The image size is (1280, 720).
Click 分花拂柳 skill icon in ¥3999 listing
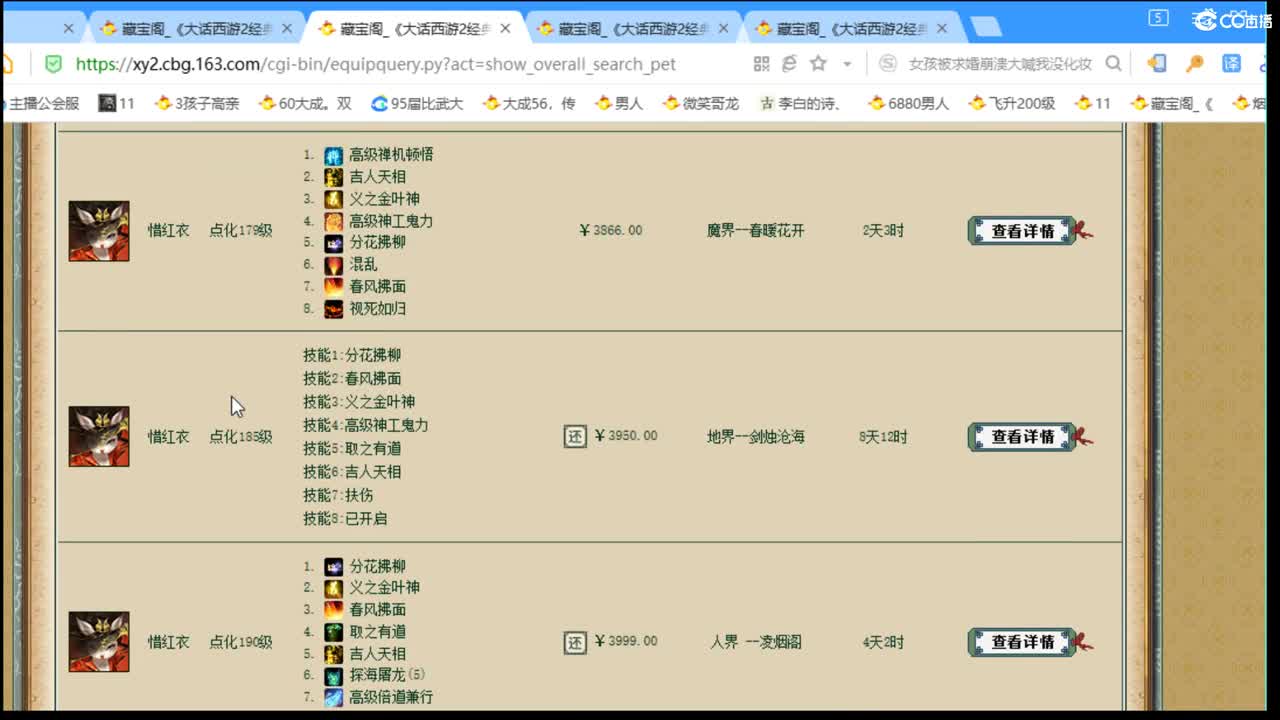pyautogui.click(x=334, y=566)
